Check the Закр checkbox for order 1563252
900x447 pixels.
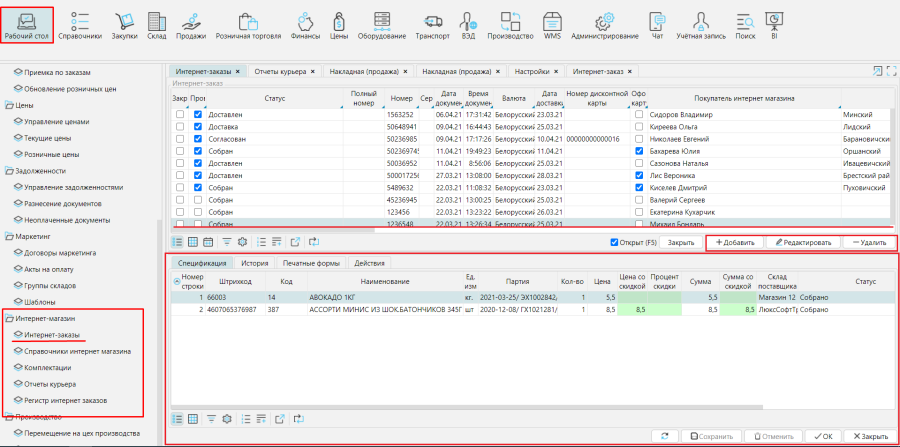tap(180, 115)
